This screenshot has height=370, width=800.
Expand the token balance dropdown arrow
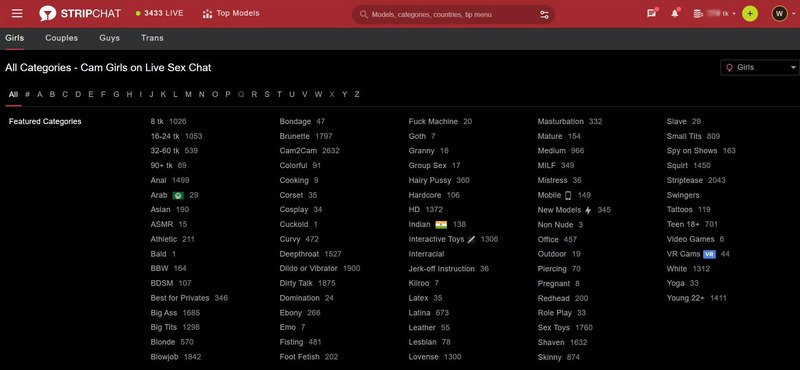point(734,14)
